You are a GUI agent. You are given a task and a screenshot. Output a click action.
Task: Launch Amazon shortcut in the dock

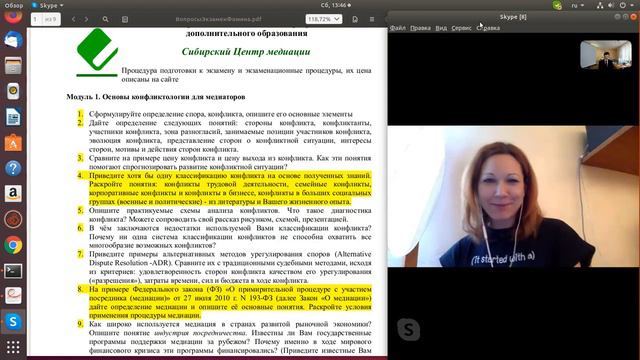click(13, 193)
